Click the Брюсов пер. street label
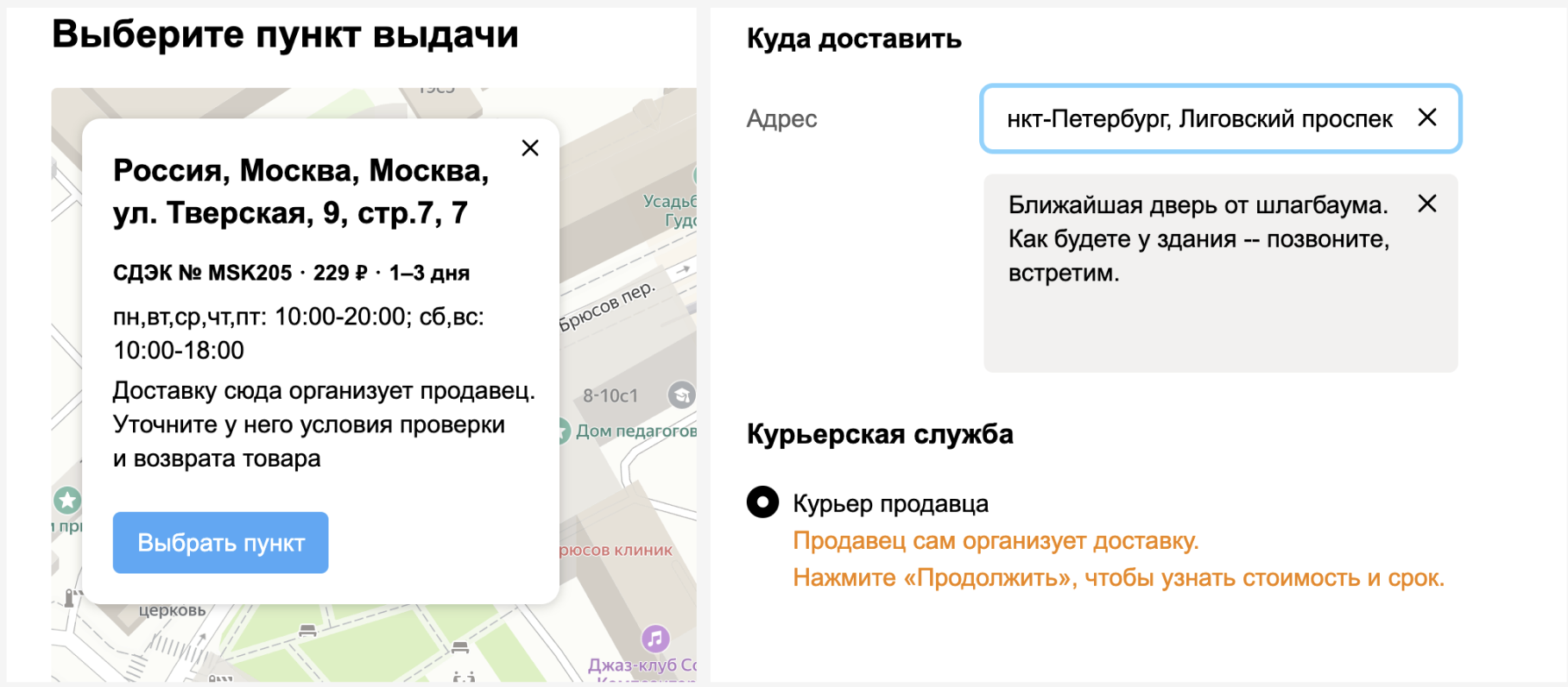This screenshot has width=1568, height=687. pyautogui.click(x=606, y=306)
